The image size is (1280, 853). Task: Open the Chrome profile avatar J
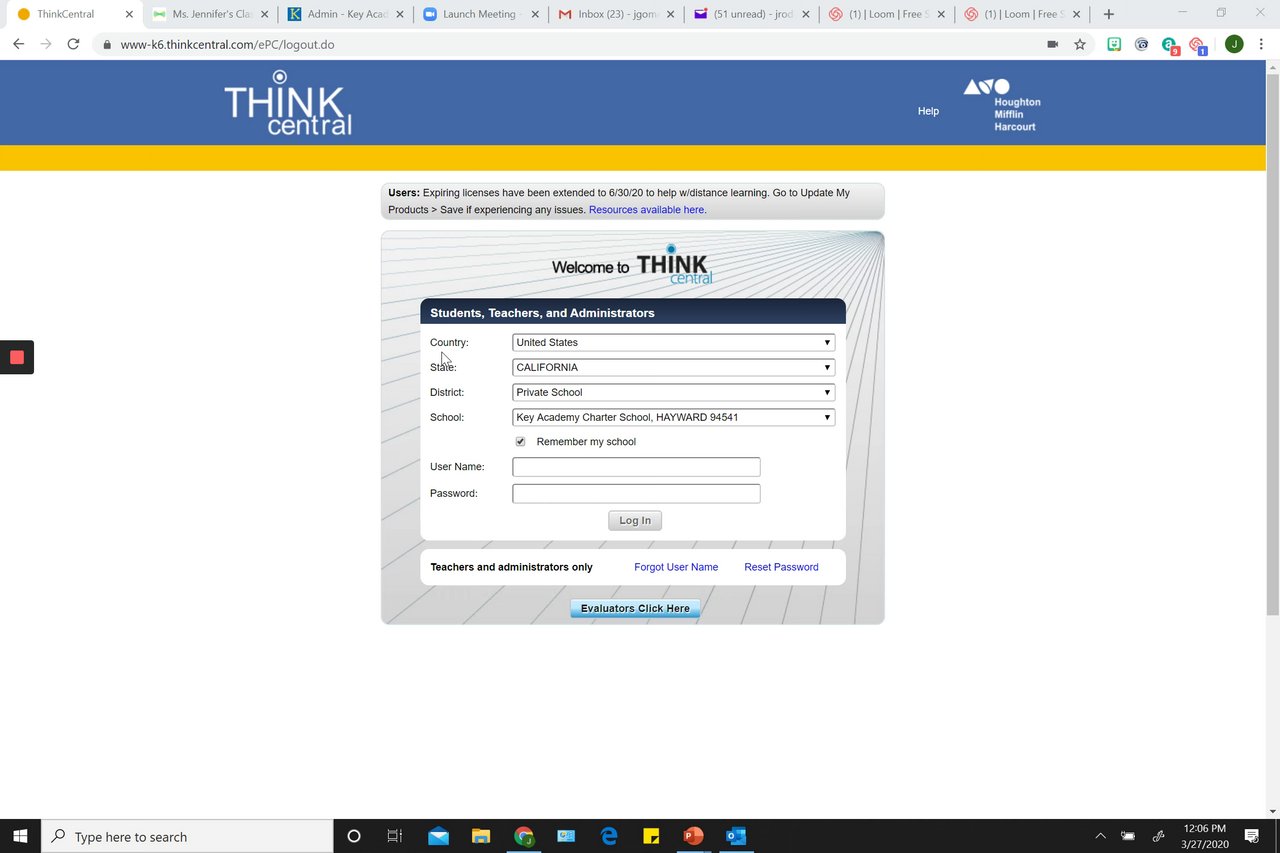coord(1234,44)
